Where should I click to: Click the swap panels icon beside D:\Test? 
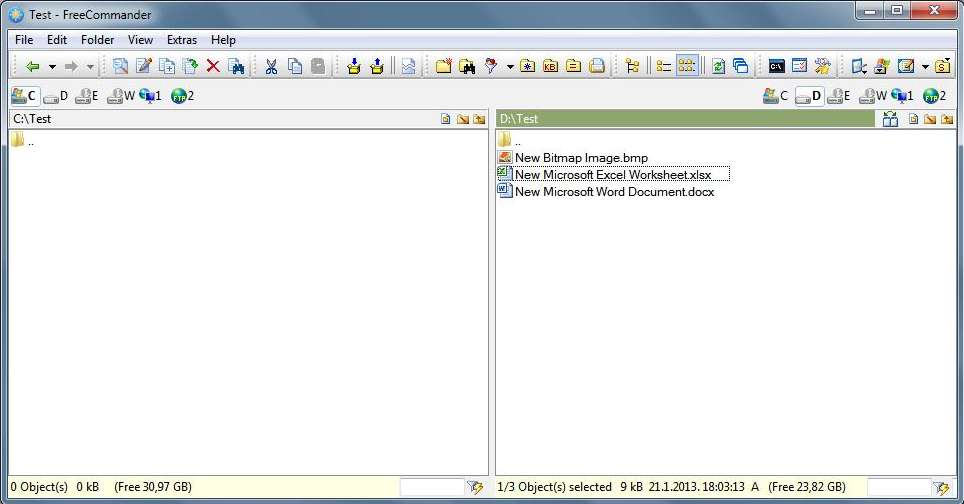tap(890, 119)
